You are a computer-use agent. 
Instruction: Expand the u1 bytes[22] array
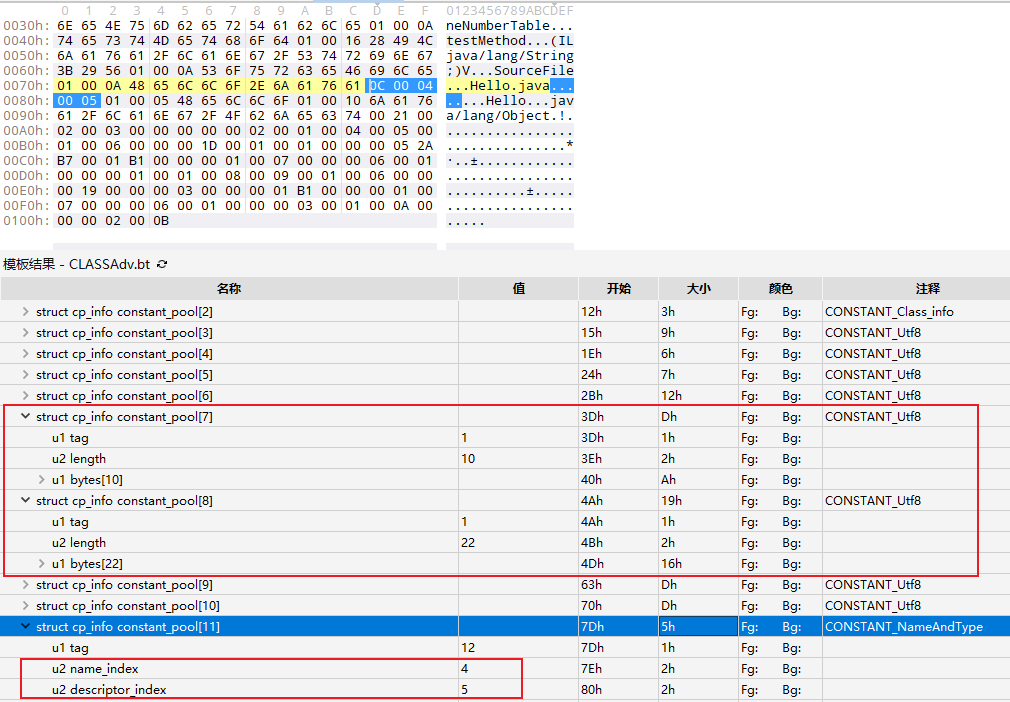point(42,563)
